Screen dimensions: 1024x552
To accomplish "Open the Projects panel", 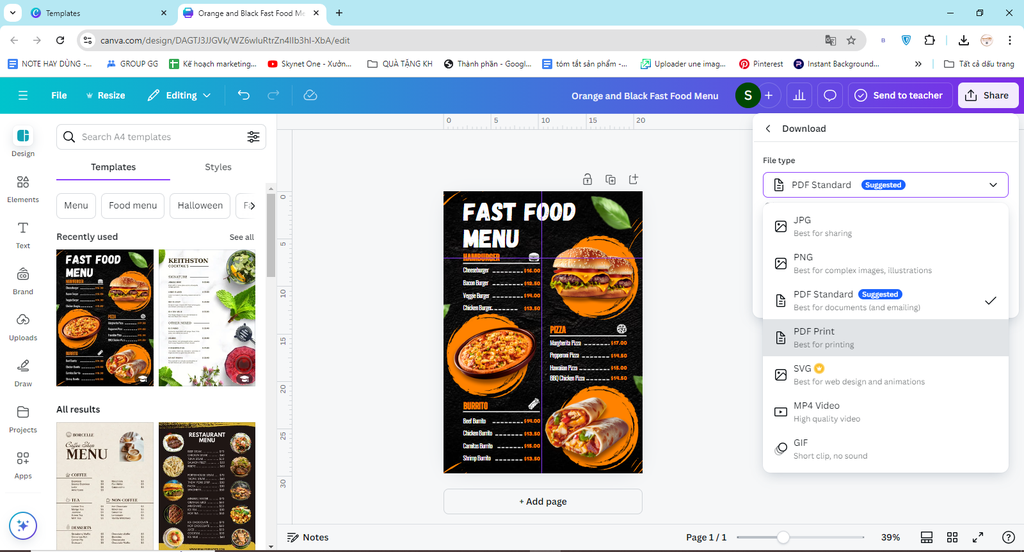I will point(23,419).
